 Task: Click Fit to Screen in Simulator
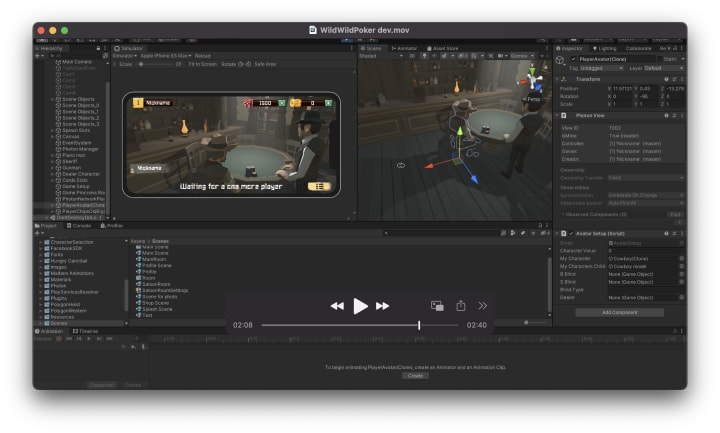(x=202, y=64)
